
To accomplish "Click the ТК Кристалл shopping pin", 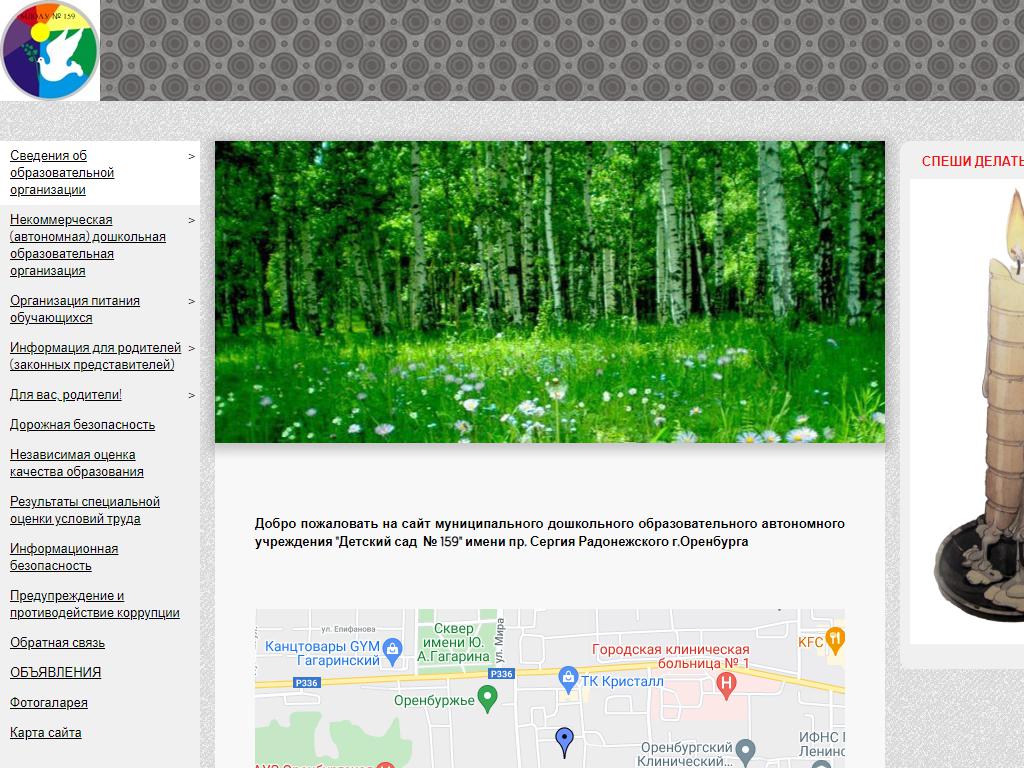I will (x=568, y=679).
